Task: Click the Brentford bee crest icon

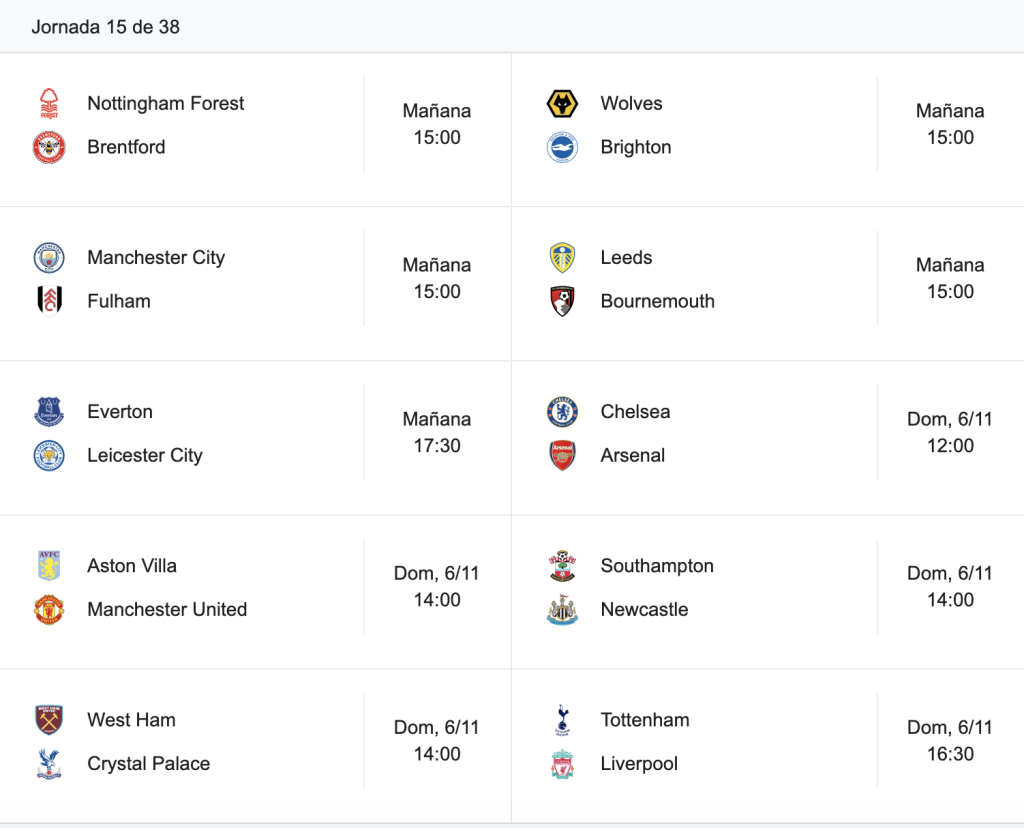Action: pyautogui.click(x=49, y=147)
